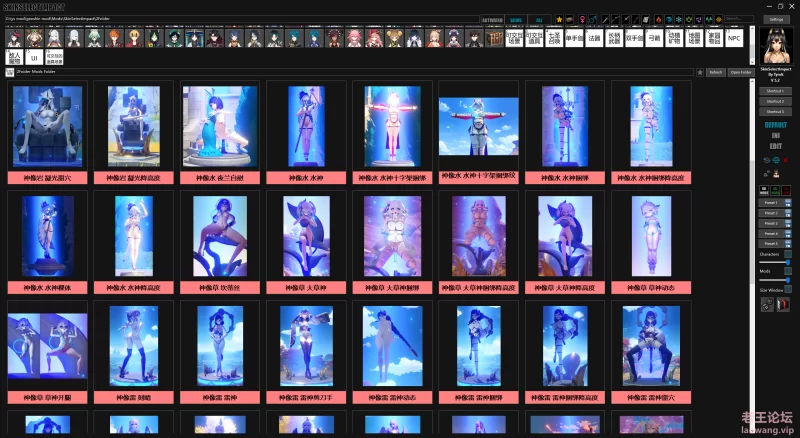
Task: Load Preset 4
Action: pyautogui.click(x=771, y=233)
